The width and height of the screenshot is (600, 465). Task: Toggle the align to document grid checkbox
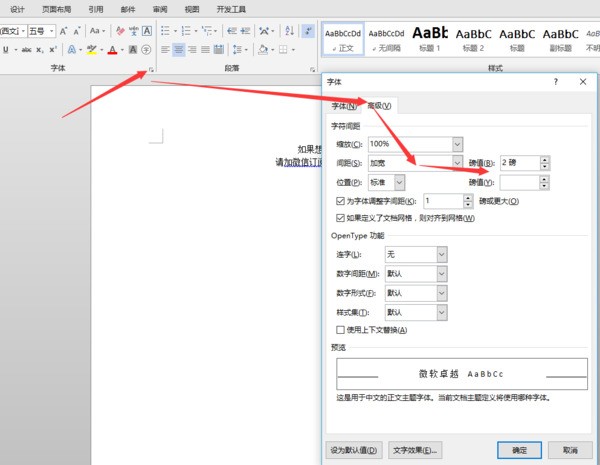tap(341, 217)
